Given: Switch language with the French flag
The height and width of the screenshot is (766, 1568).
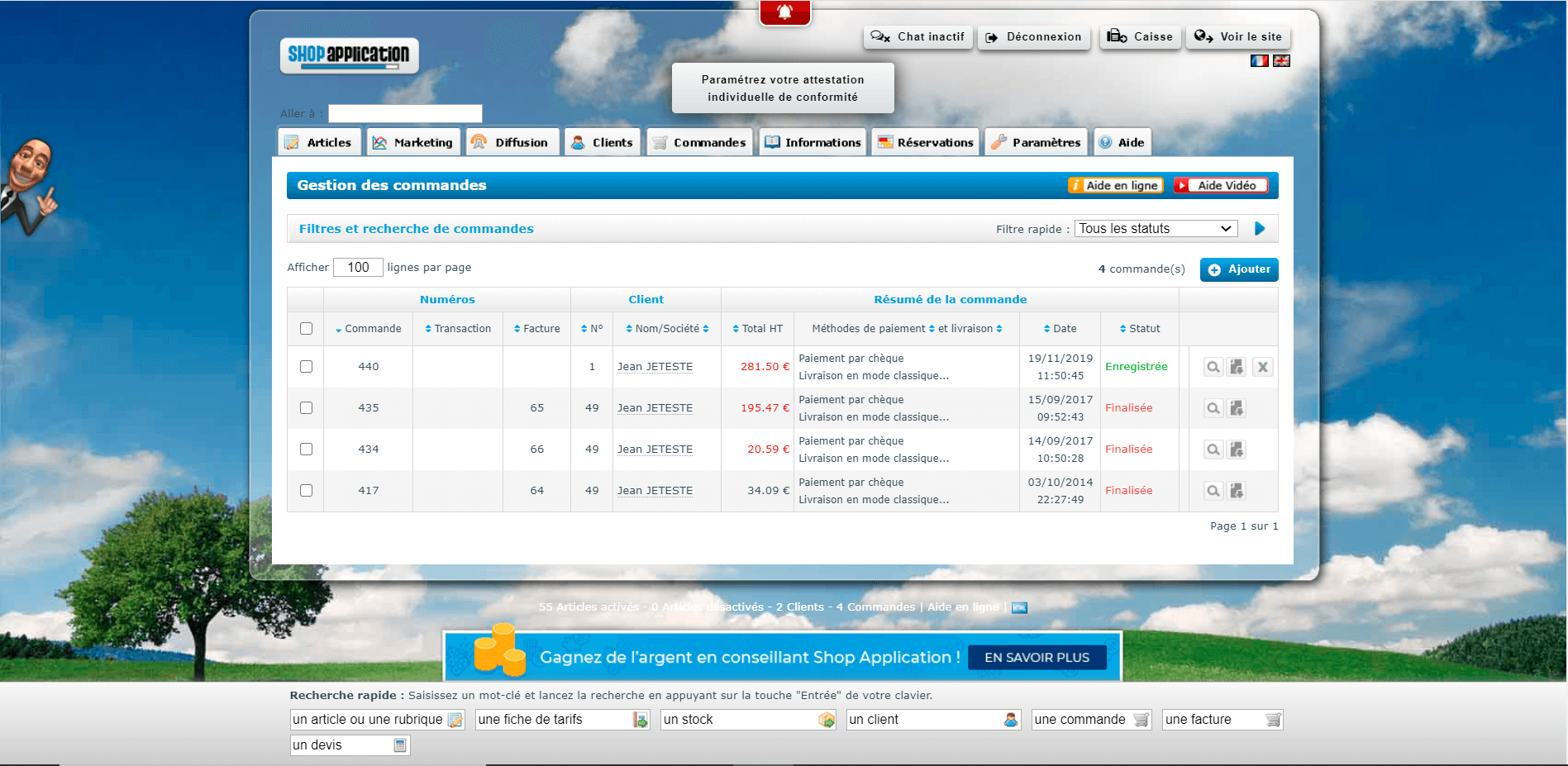Looking at the screenshot, I should tap(1259, 61).
